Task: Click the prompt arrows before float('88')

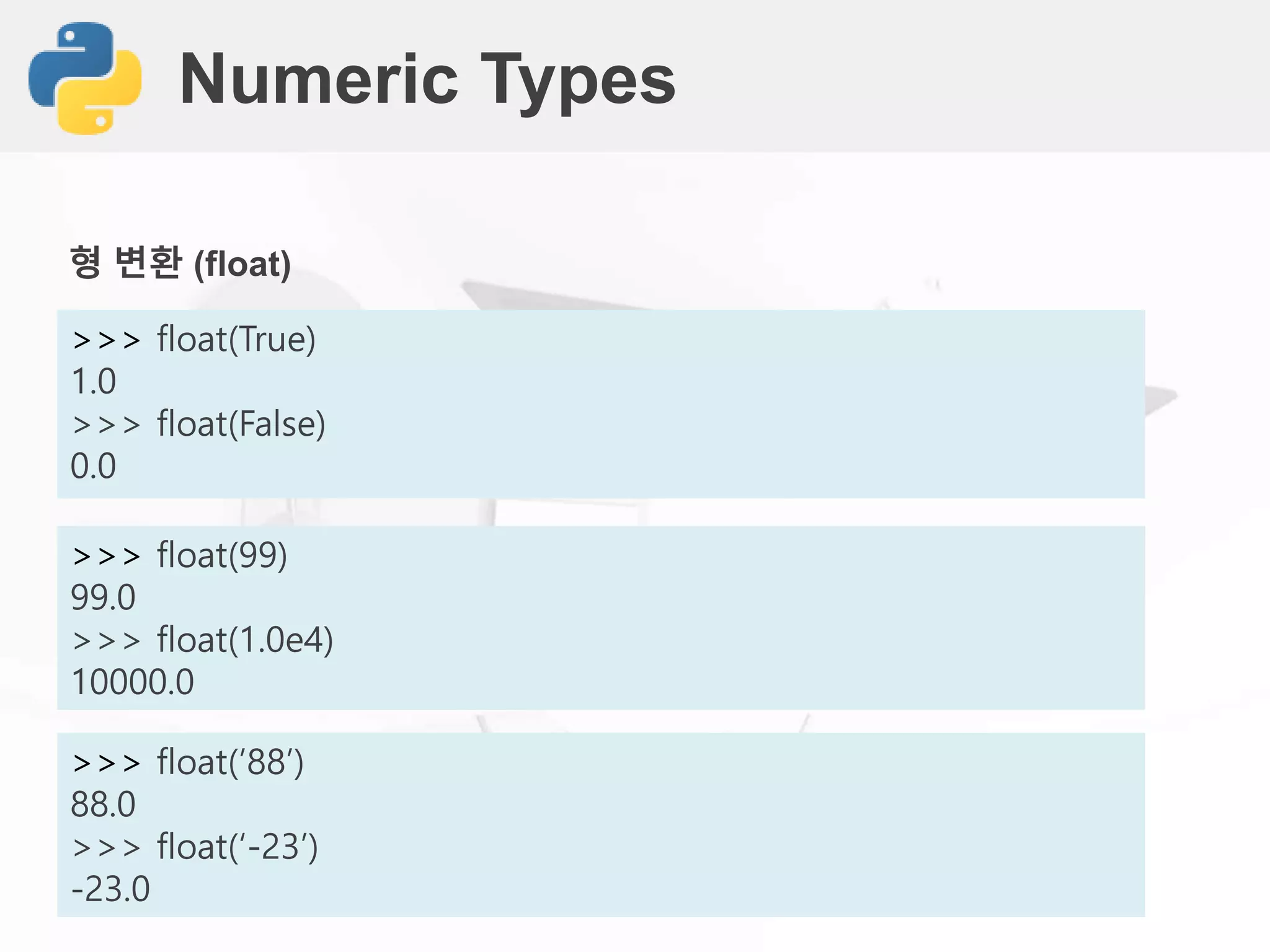Action: tap(106, 764)
